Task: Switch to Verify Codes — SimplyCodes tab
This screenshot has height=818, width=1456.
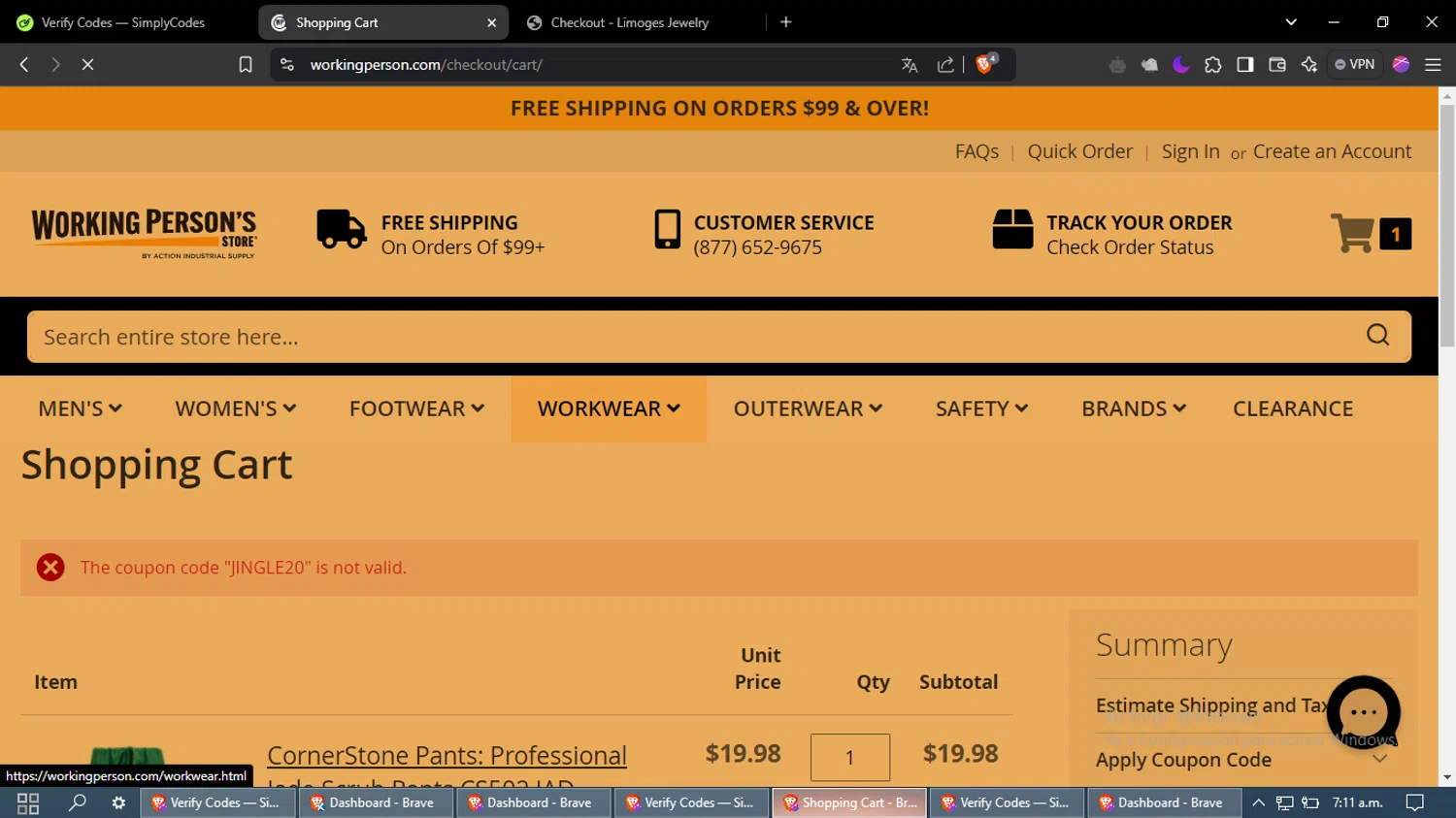Action: pyautogui.click(x=126, y=22)
